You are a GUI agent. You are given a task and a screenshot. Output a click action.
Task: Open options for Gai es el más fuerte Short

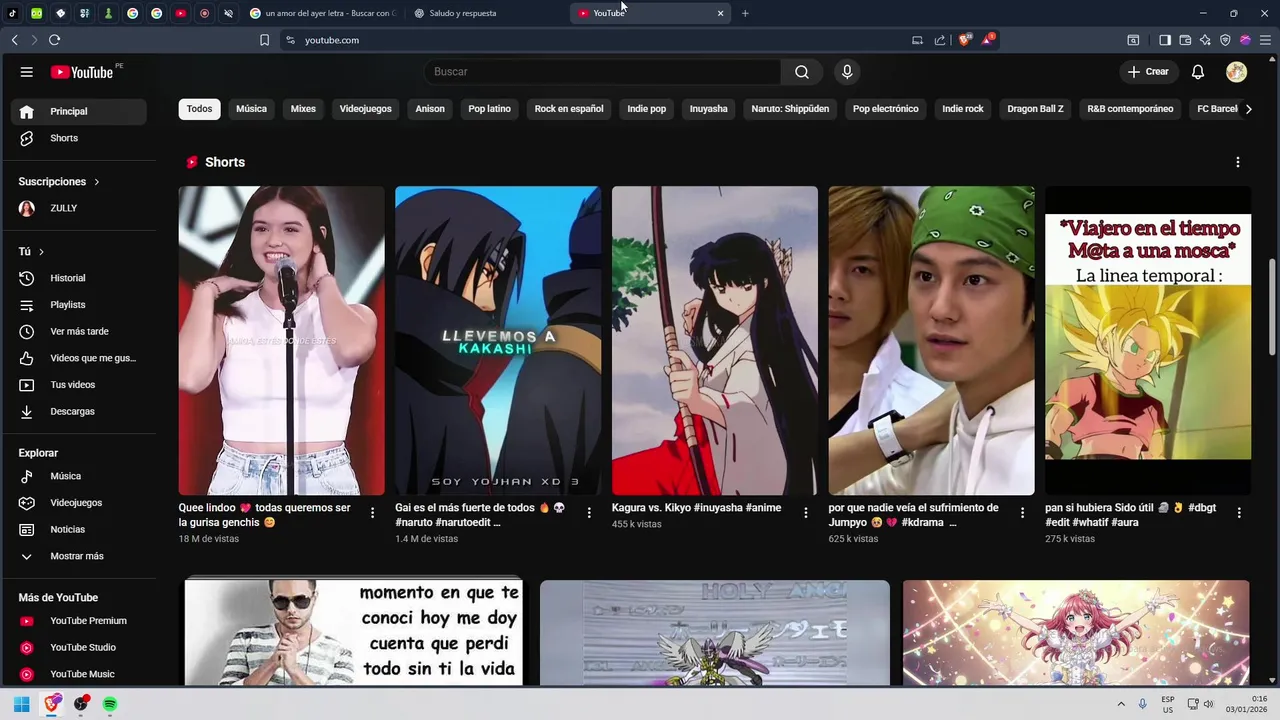[x=589, y=513]
